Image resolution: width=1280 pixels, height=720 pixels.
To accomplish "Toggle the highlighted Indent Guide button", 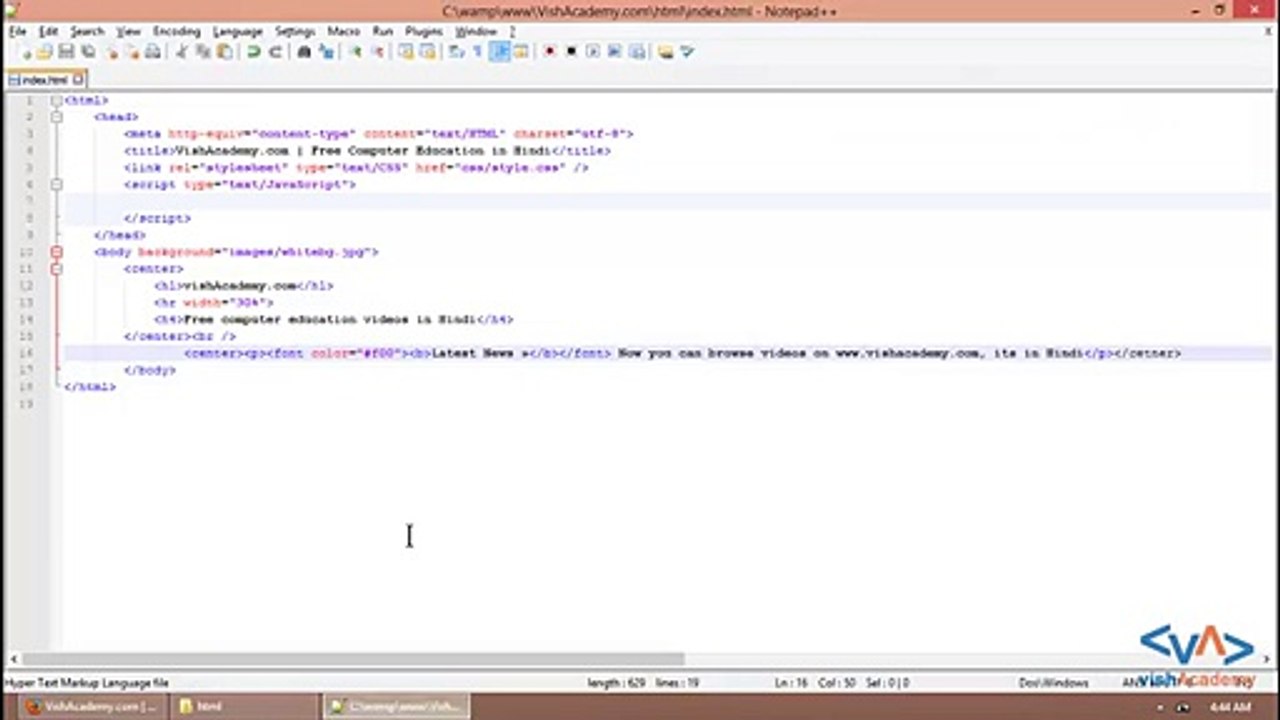I will (500, 51).
